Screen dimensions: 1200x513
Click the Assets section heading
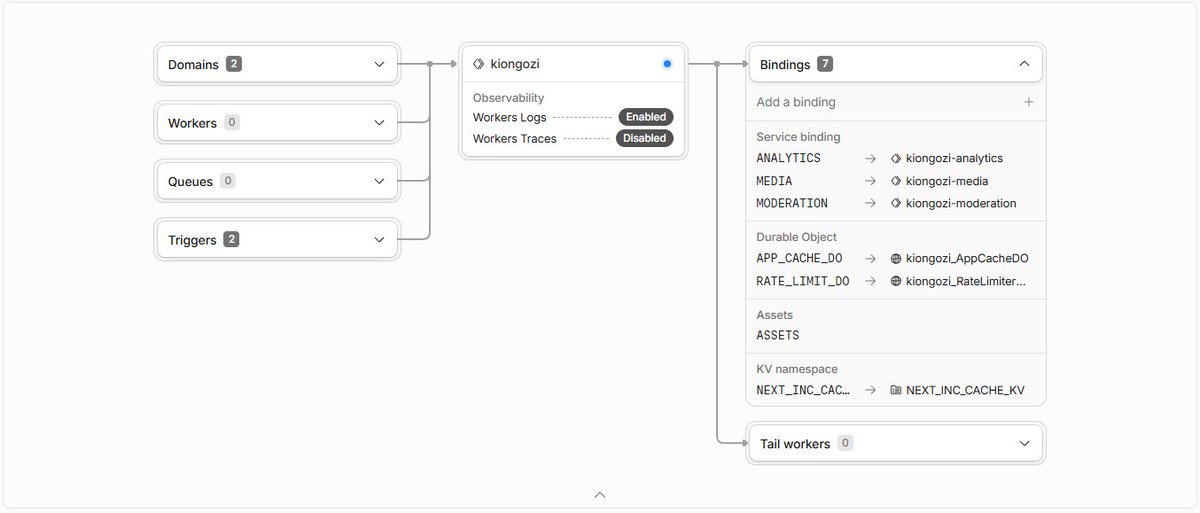[775, 315]
